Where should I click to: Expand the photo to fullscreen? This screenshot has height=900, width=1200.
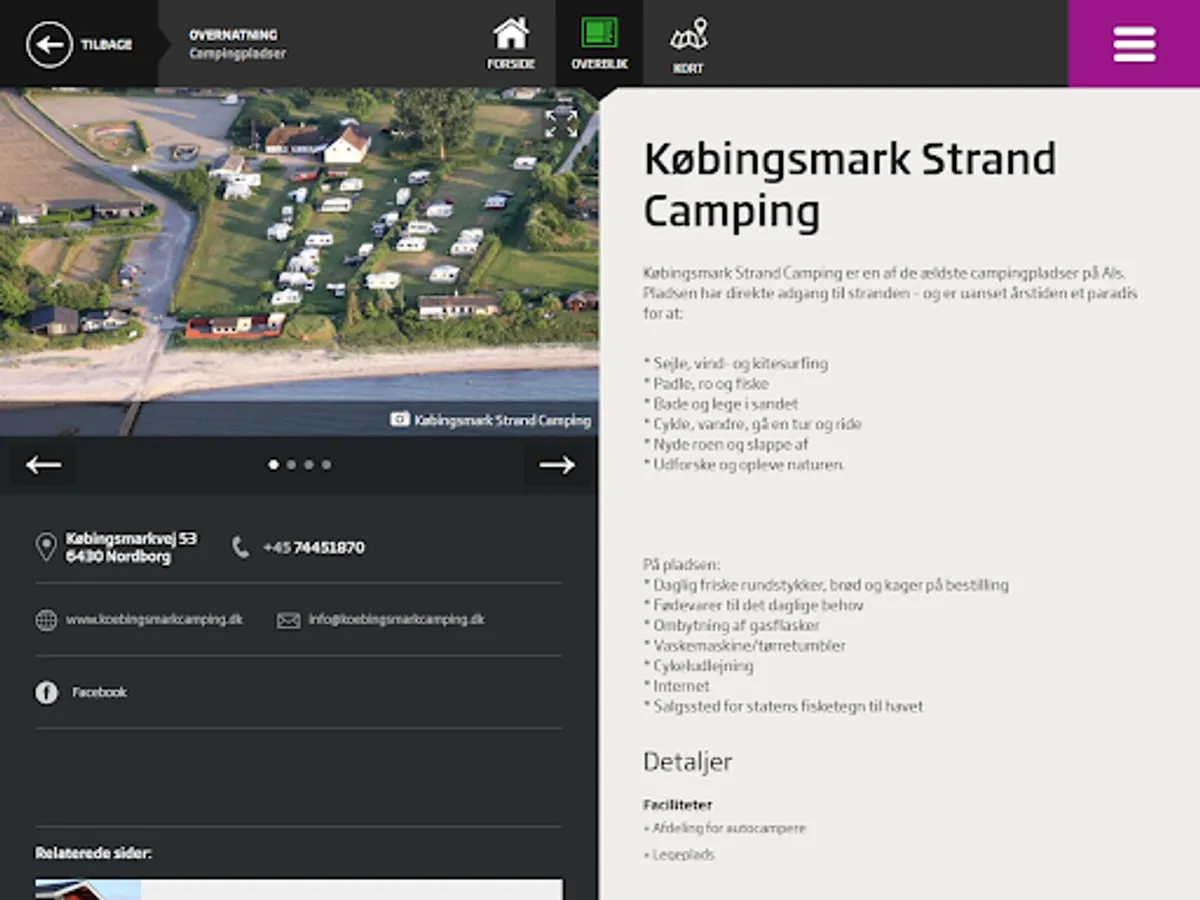(561, 123)
